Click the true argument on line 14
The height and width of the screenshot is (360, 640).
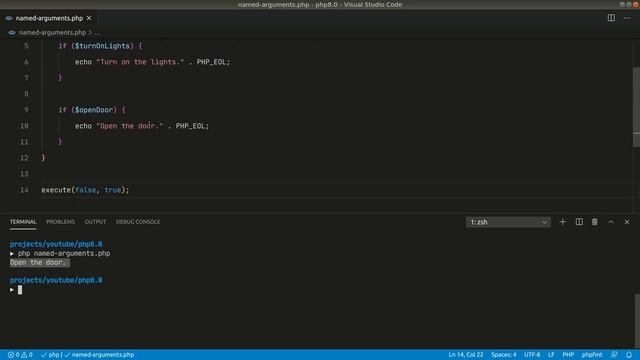click(113, 190)
